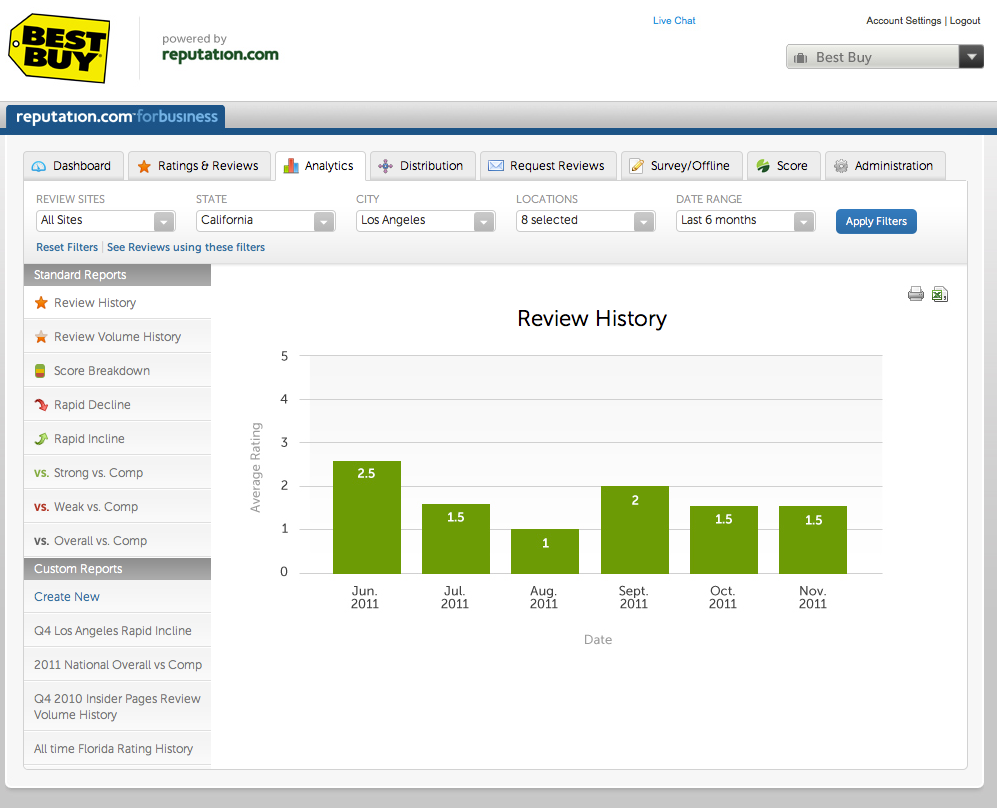Click the Score Breakdown colored icon
Screen dimensions: 997x808
coord(40,371)
